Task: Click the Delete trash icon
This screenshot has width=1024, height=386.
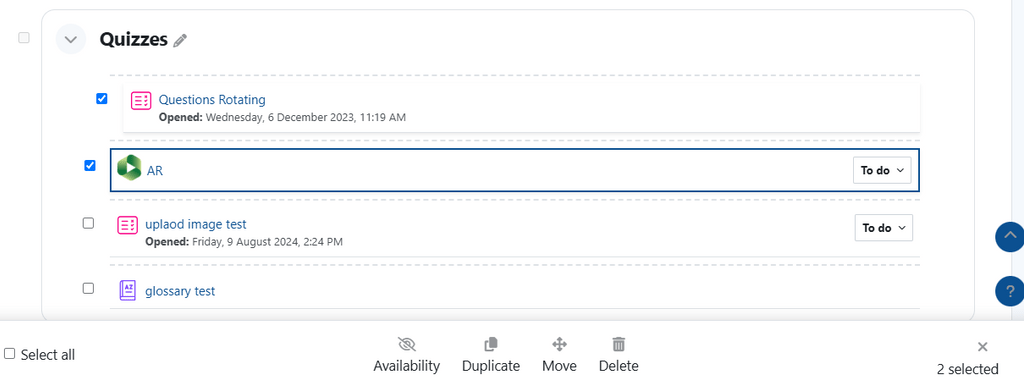Action: (x=618, y=344)
